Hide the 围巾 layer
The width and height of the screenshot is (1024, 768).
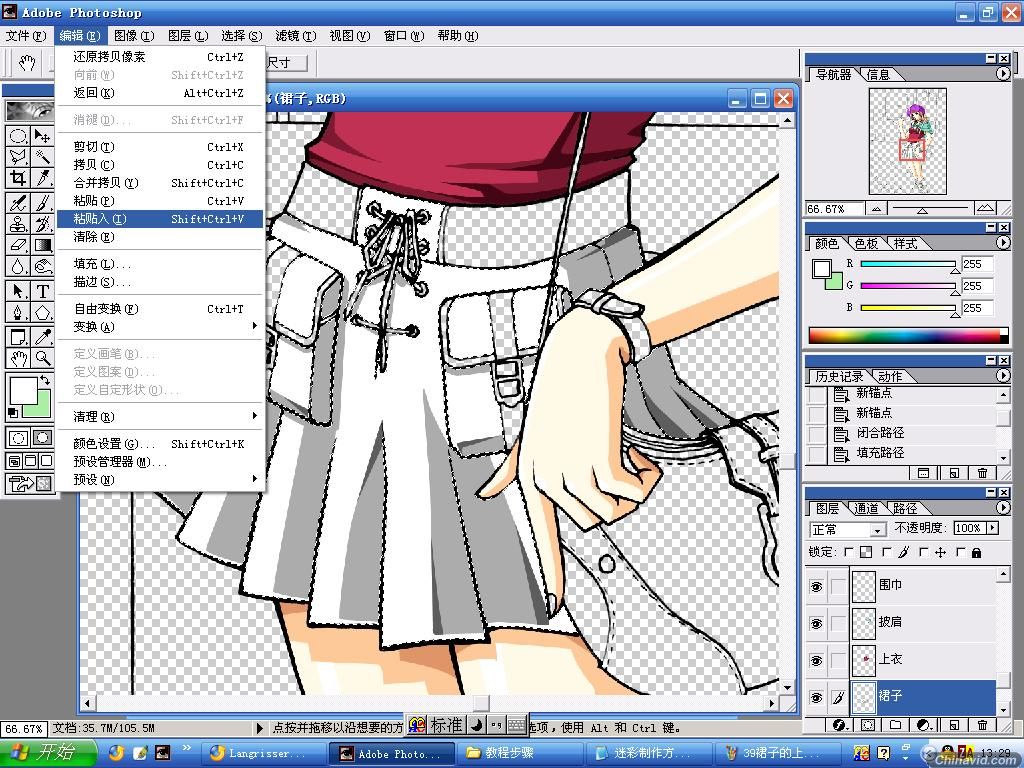pyautogui.click(x=816, y=586)
